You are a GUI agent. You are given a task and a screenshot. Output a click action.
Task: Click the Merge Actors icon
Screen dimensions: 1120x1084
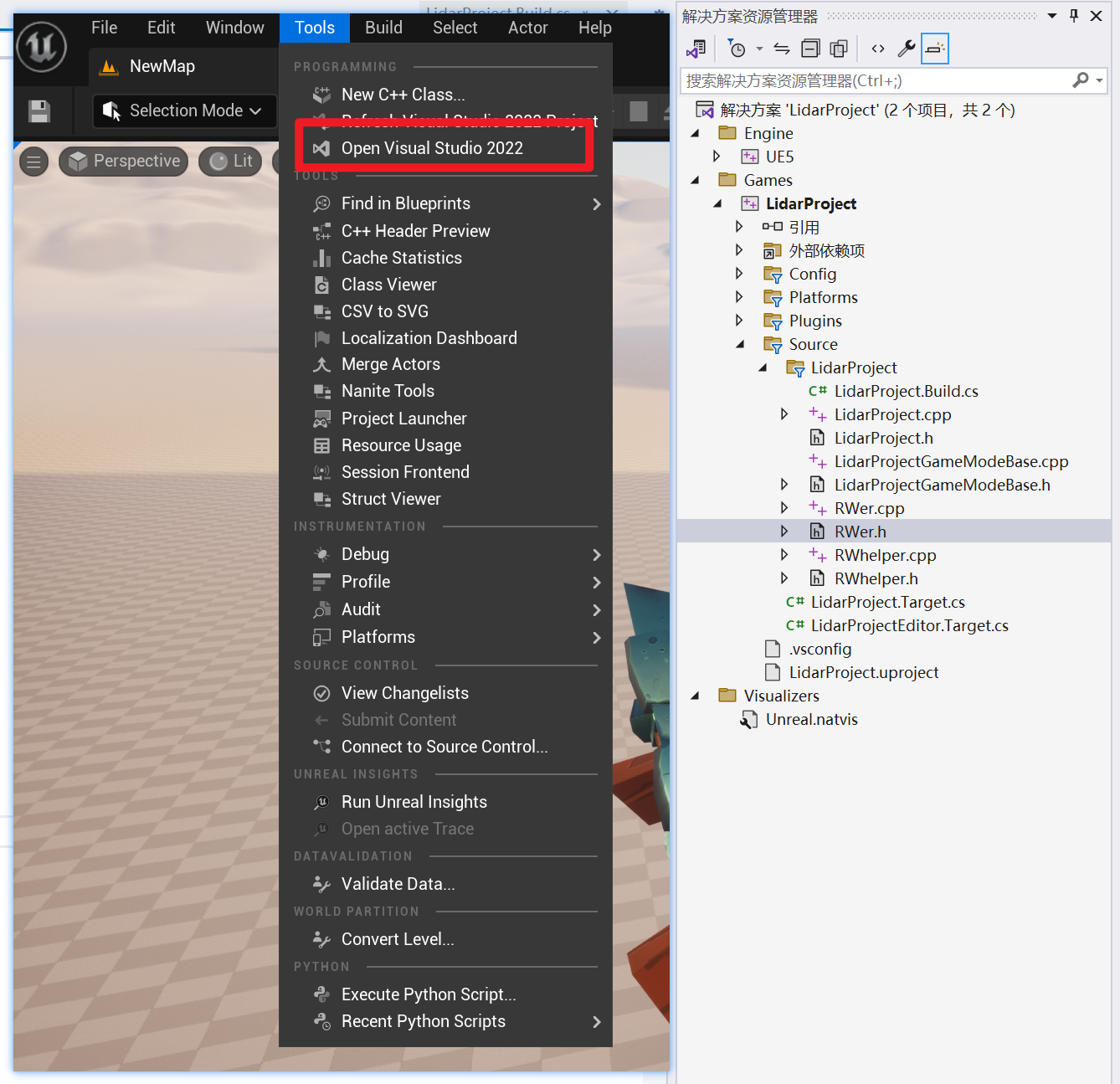click(x=321, y=364)
